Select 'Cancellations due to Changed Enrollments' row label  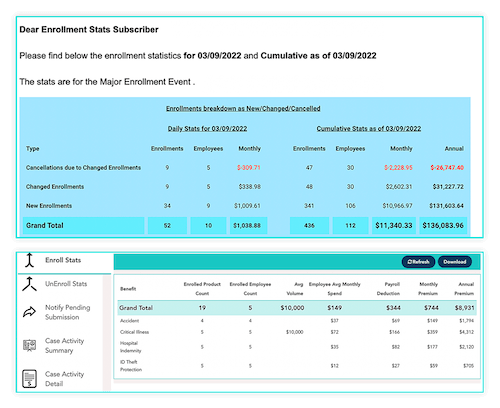pyautogui.click(x=83, y=167)
